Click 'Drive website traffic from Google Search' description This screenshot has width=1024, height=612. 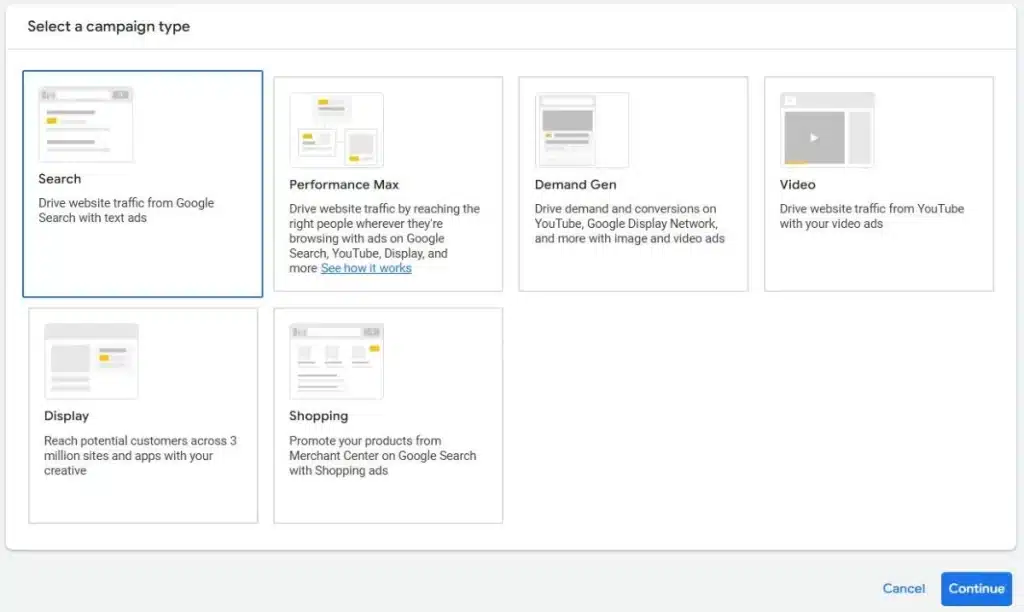(126, 210)
